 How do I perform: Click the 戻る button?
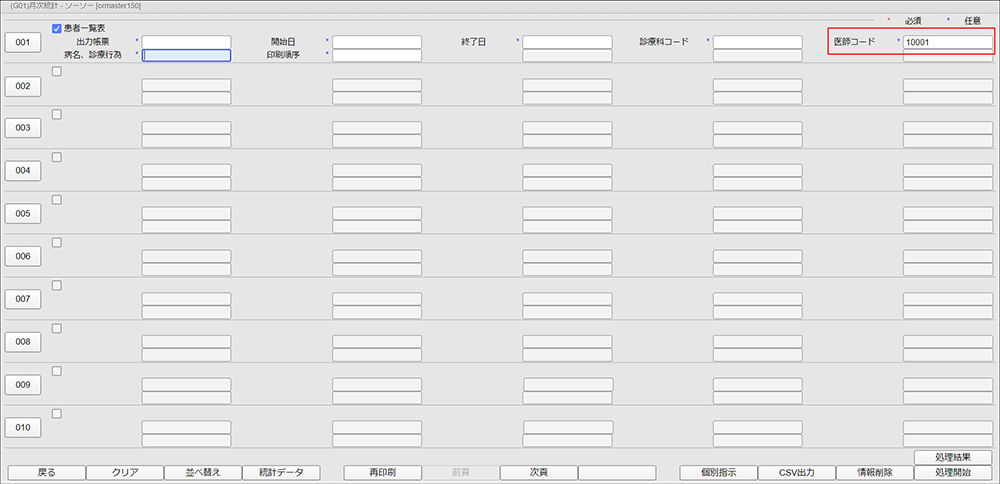(46, 472)
